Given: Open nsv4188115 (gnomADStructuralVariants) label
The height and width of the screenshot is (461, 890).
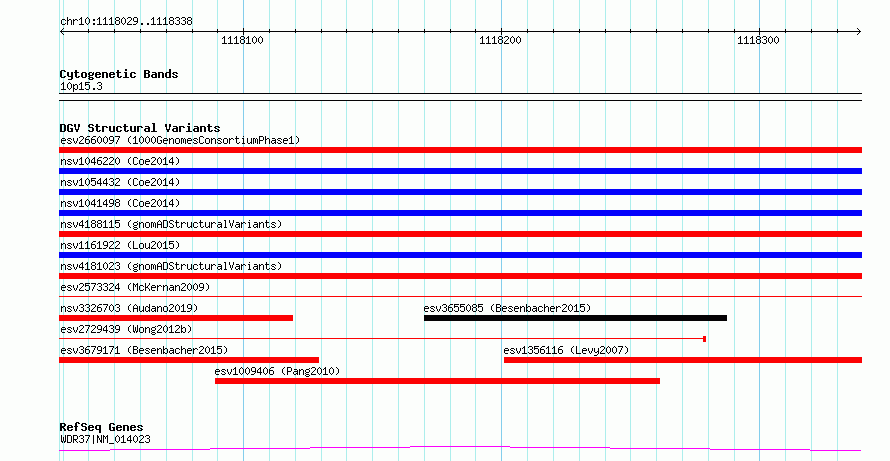Looking at the screenshot, I should tap(171, 224).
